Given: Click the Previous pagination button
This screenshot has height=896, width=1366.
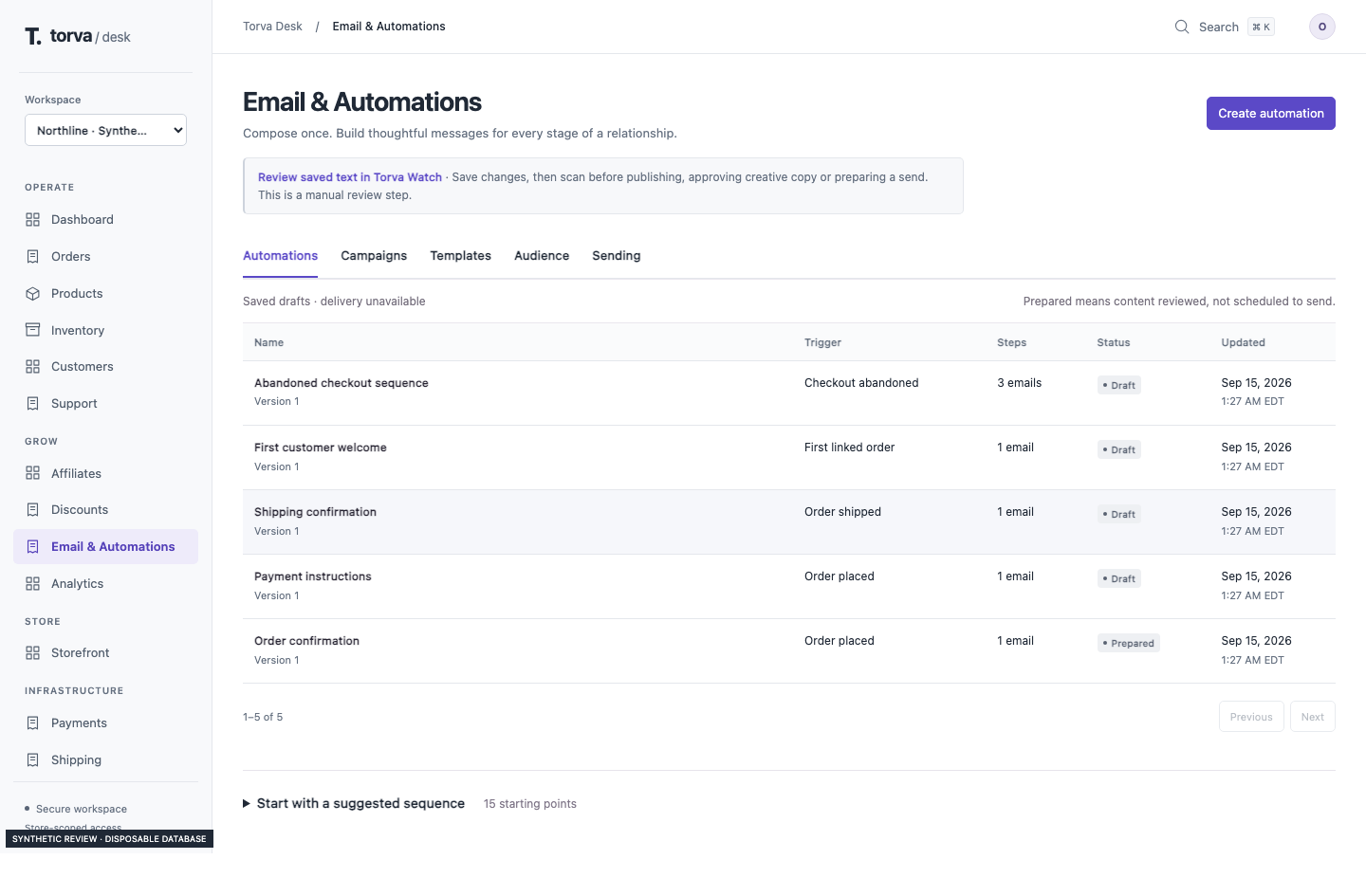Looking at the screenshot, I should point(1251,717).
